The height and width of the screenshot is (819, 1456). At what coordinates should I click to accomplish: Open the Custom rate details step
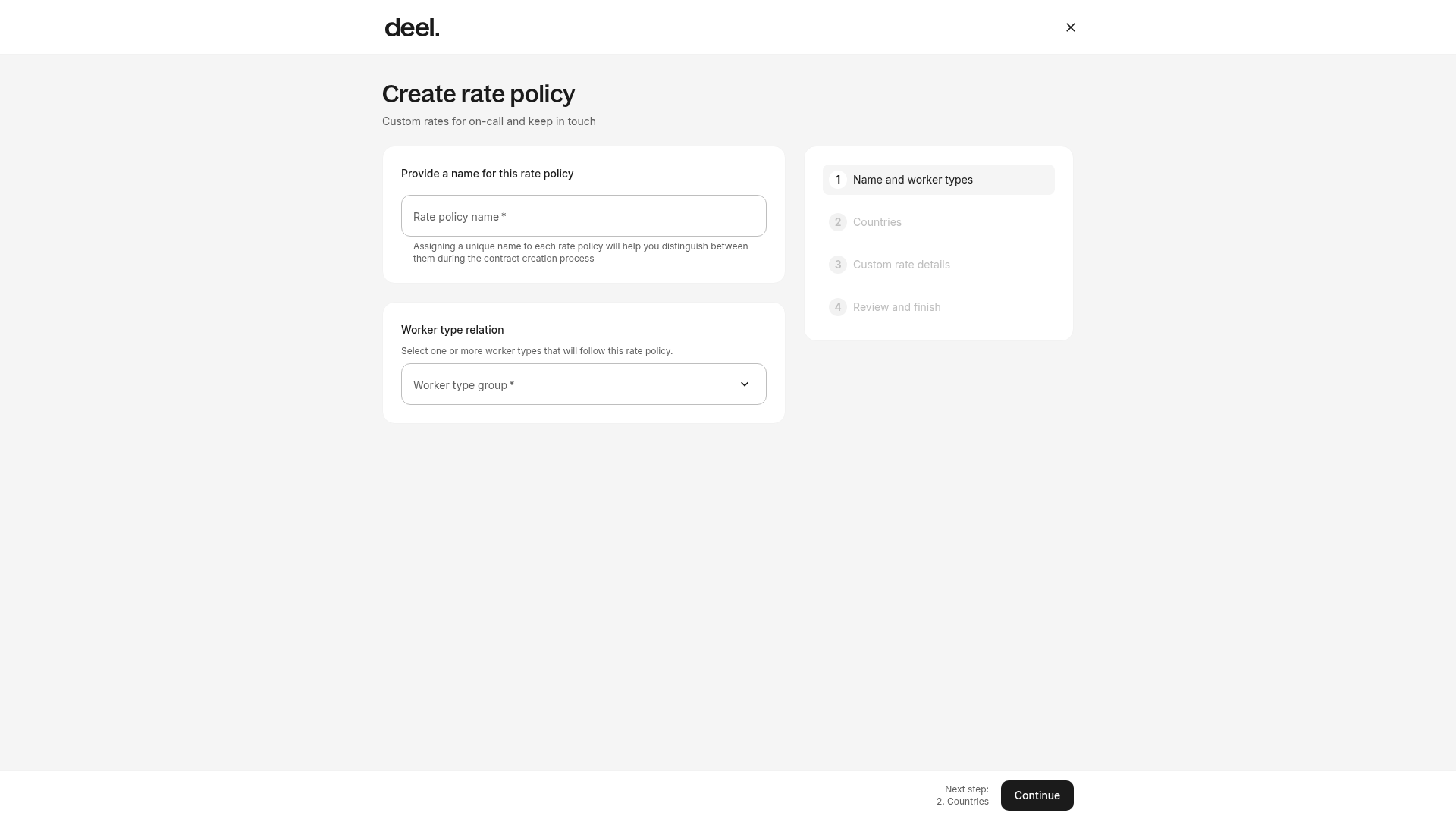pos(939,265)
